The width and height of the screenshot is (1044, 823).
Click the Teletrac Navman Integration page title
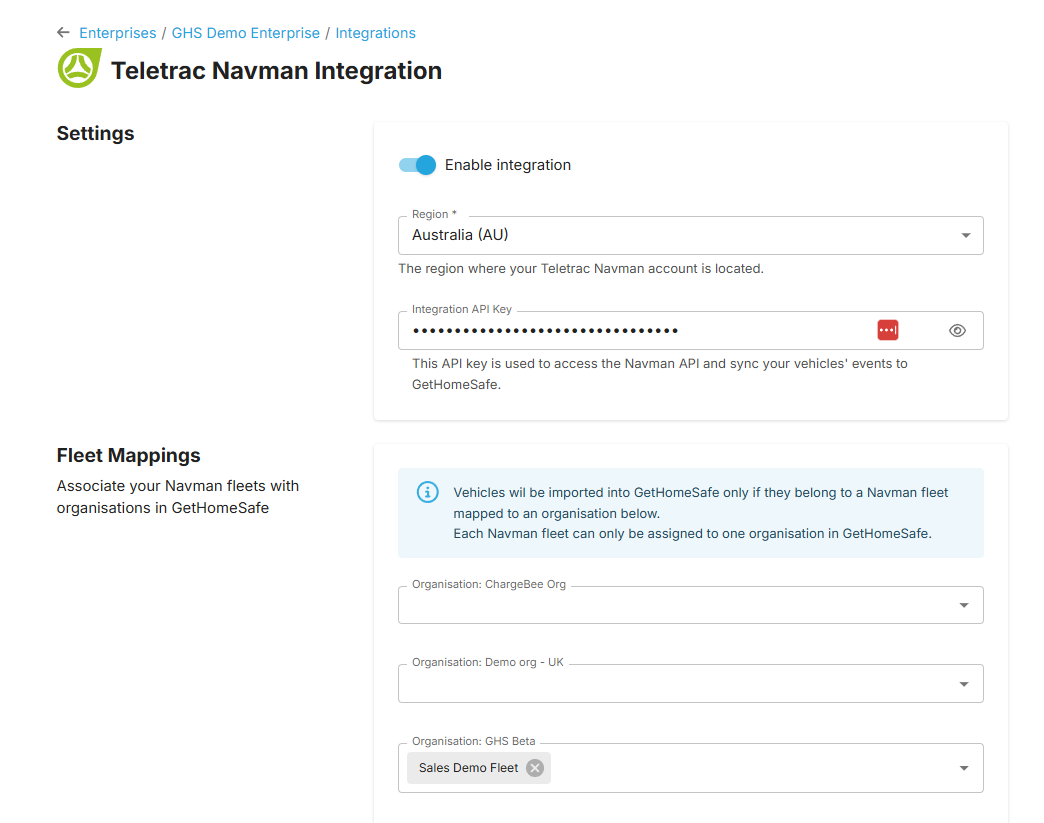tap(276, 71)
